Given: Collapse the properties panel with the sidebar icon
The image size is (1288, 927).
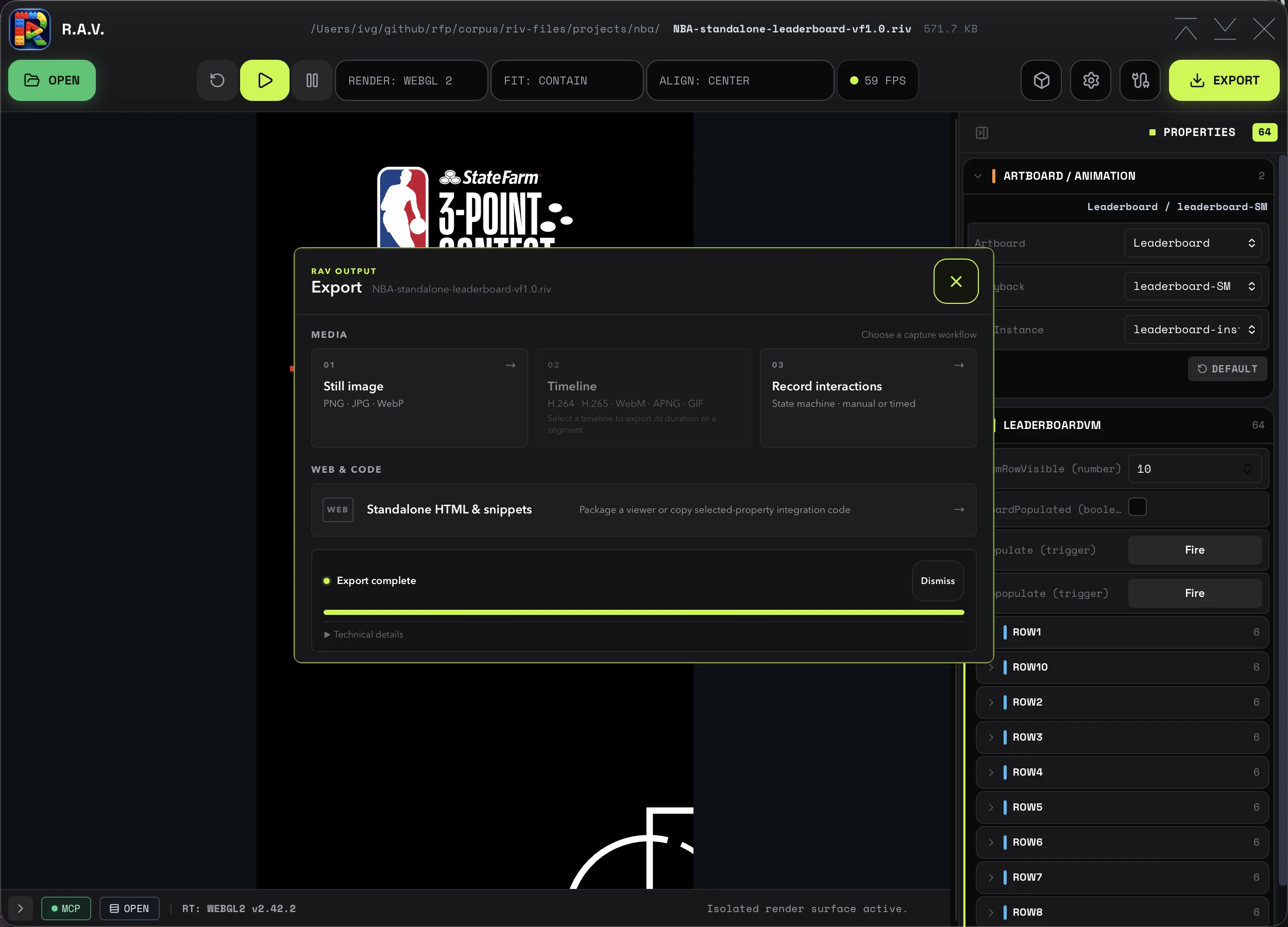Looking at the screenshot, I should tap(982, 132).
